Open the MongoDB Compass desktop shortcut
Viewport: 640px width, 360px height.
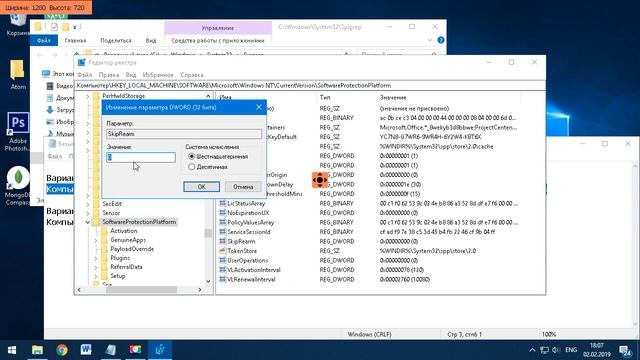click(x=18, y=185)
